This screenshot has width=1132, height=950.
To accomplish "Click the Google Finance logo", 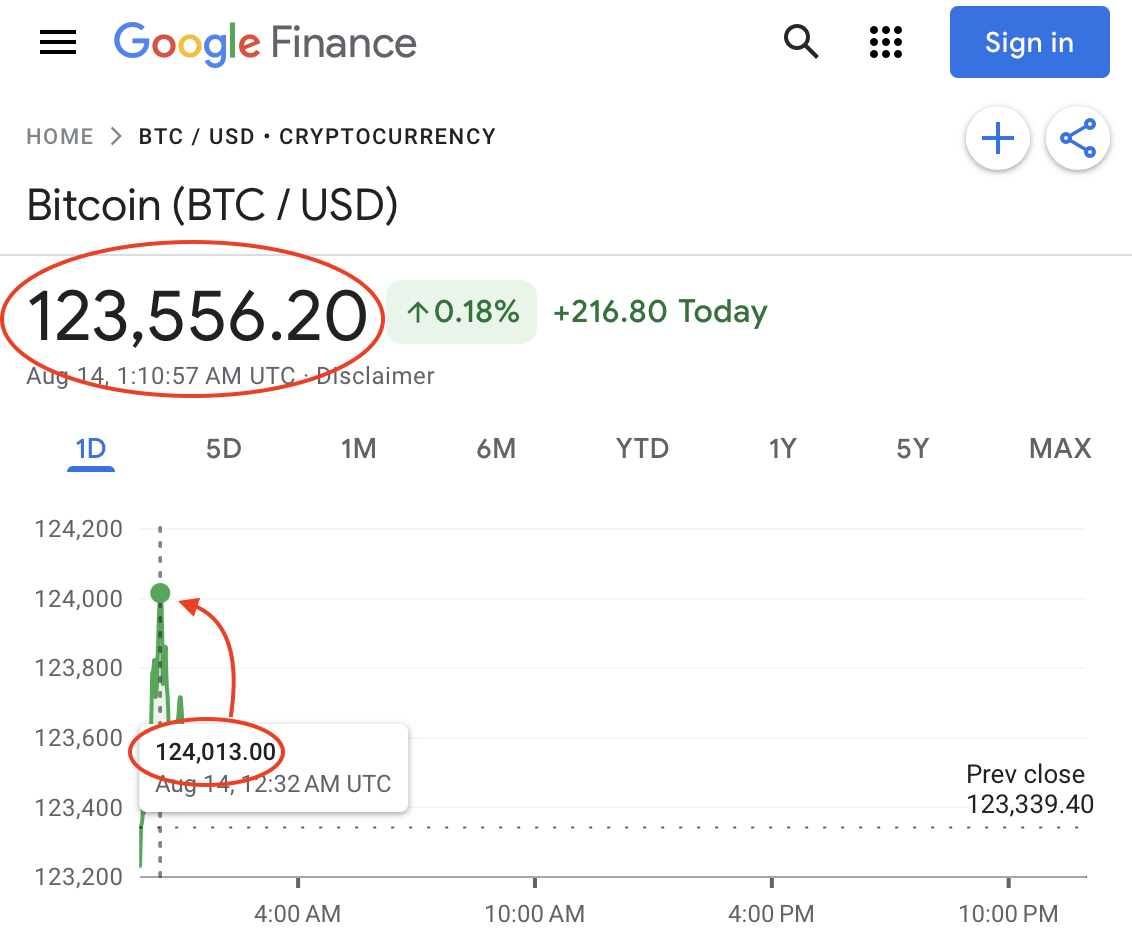I will click(265, 42).
